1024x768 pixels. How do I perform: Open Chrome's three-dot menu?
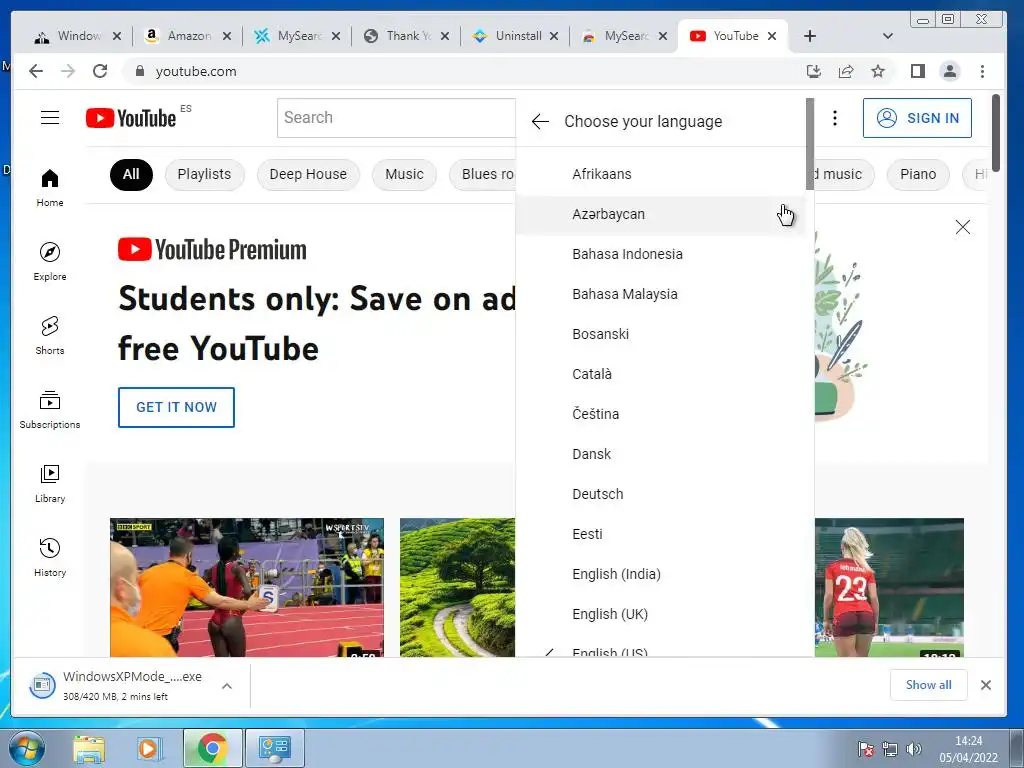coord(982,71)
